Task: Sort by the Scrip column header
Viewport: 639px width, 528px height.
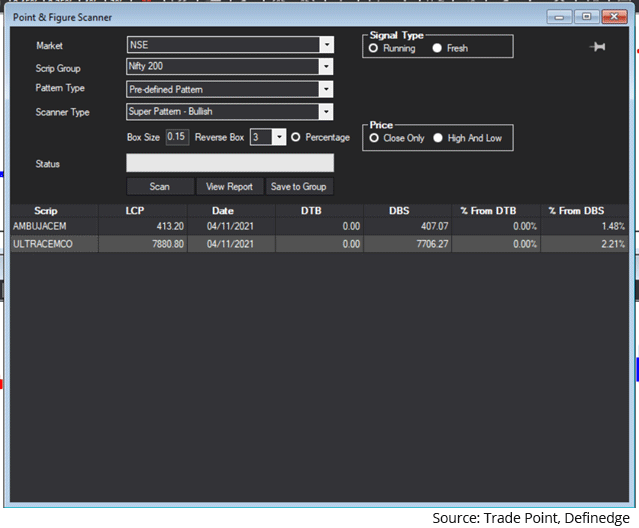Action: click(x=54, y=211)
